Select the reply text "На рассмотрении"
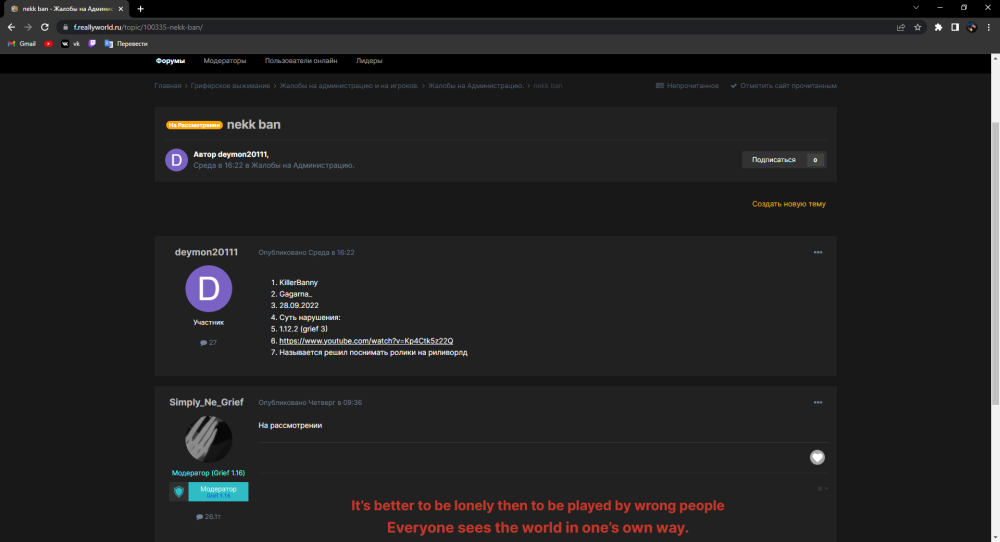 (x=290, y=426)
